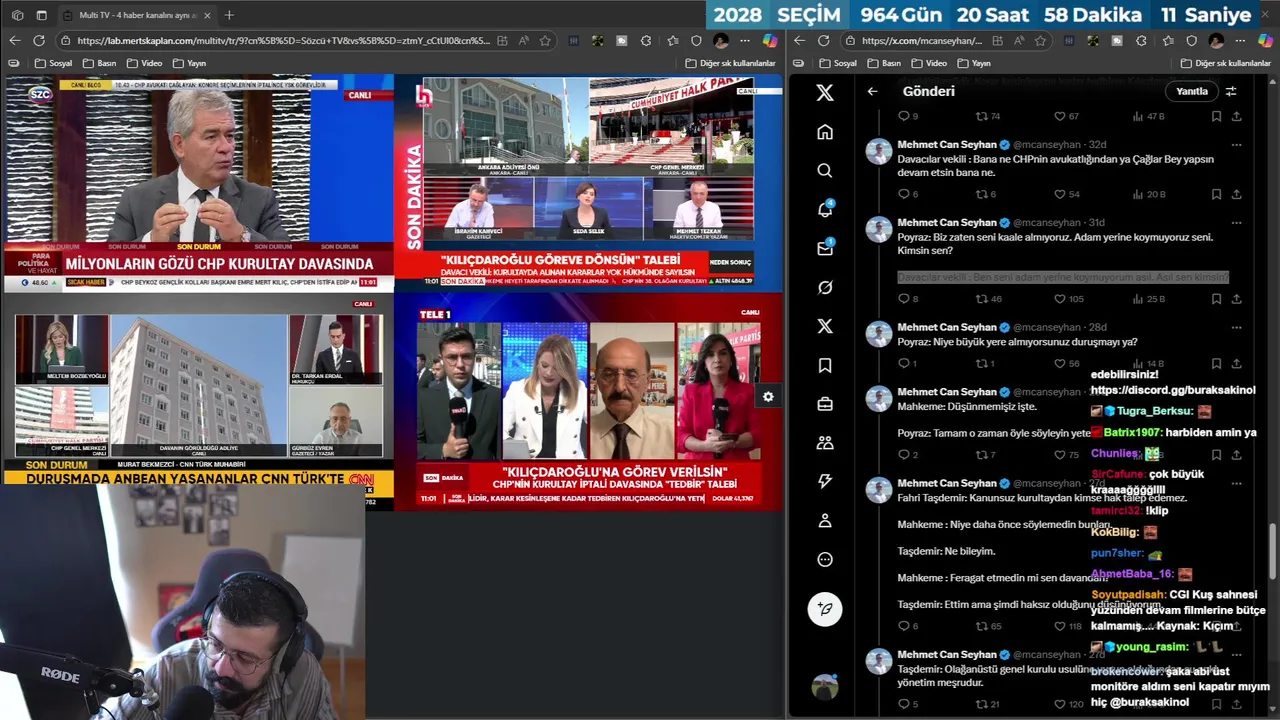Open more menu on 28d Niye büyük tweet
Viewport: 1280px width, 720px height.
tap(1237, 327)
